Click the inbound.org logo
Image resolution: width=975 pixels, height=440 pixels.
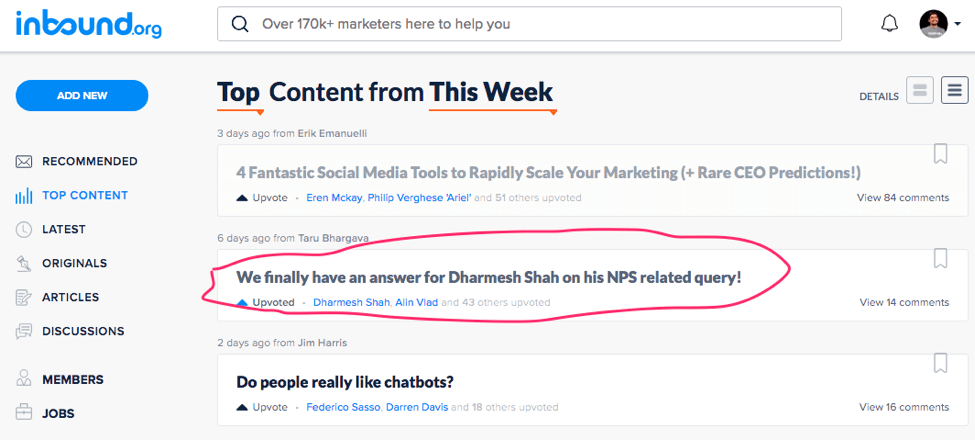pyautogui.click(x=88, y=24)
